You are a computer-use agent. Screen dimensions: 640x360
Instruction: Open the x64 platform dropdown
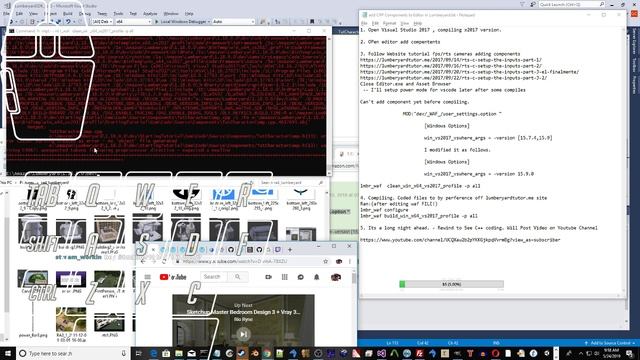pos(133,22)
